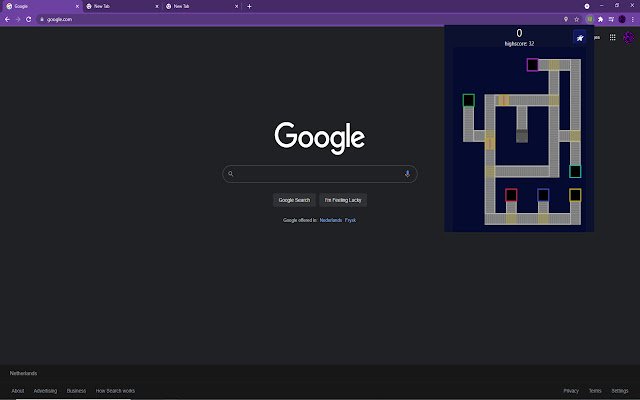Viewport: 640px width, 400px height.
Task: Open a new tab with plus button
Action: (249, 6)
